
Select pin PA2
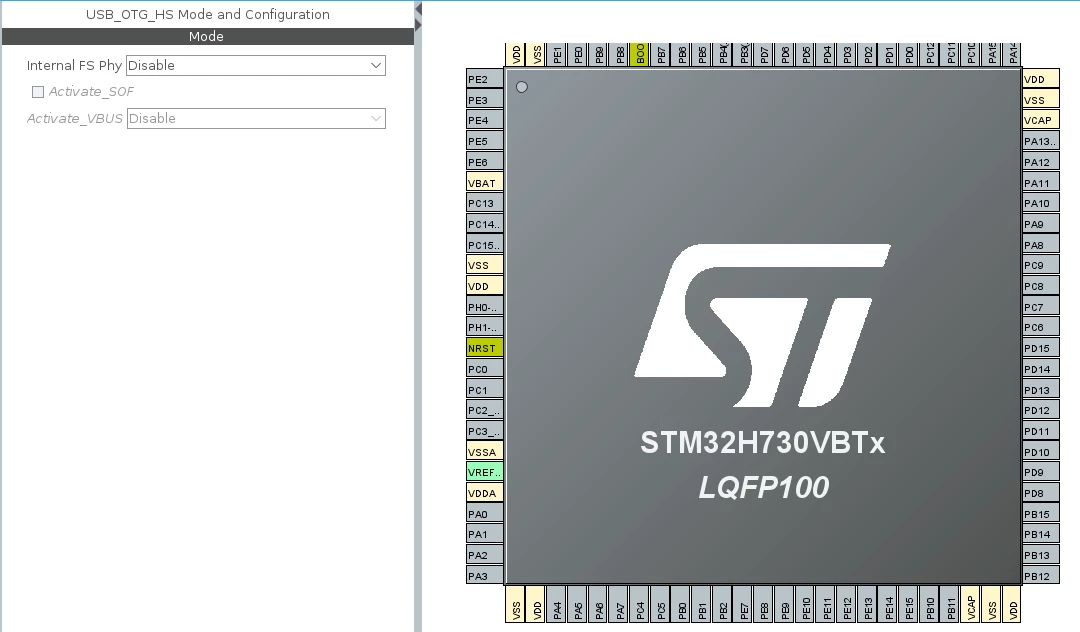[485, 555]
